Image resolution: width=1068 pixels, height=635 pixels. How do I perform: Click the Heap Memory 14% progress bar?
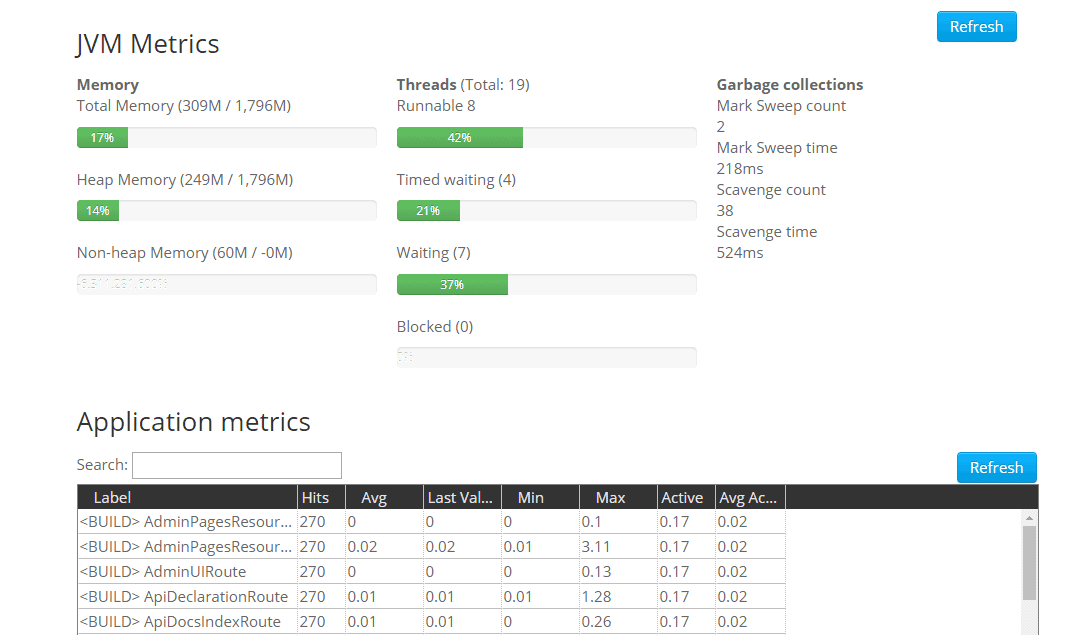[227, 210]
